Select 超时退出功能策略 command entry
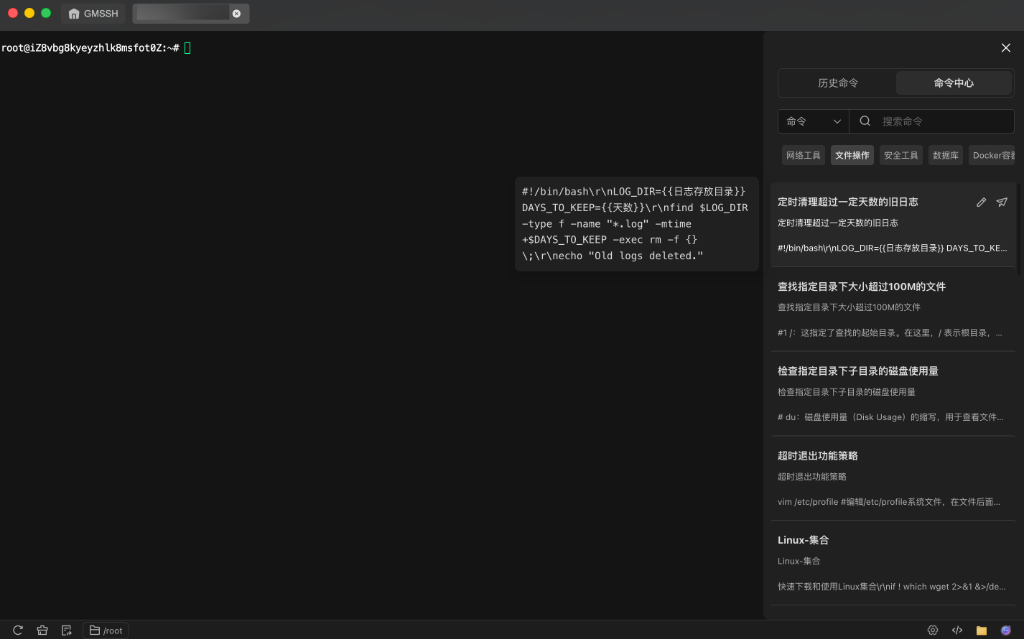This screenshot has width=1024, height=639. point(893,478)
